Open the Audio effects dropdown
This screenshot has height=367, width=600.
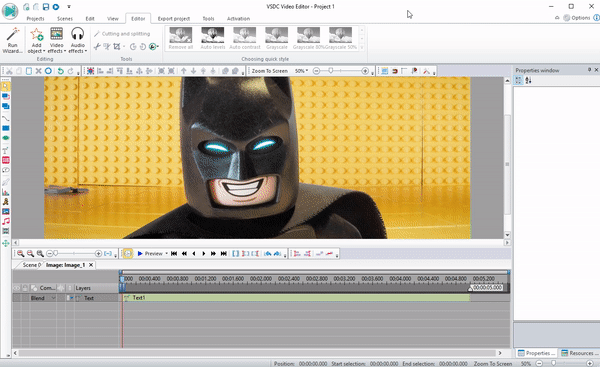[78, 40]
